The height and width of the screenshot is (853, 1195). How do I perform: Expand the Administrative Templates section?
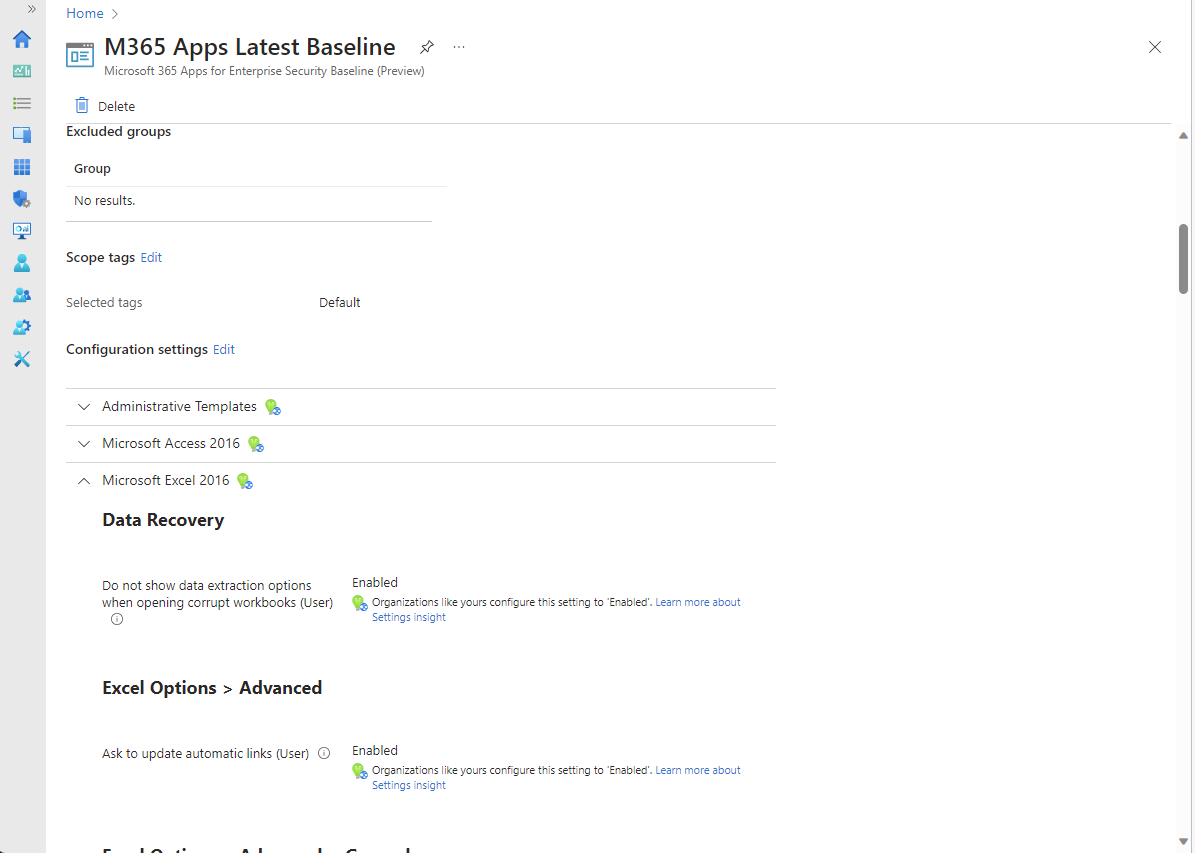84,406
